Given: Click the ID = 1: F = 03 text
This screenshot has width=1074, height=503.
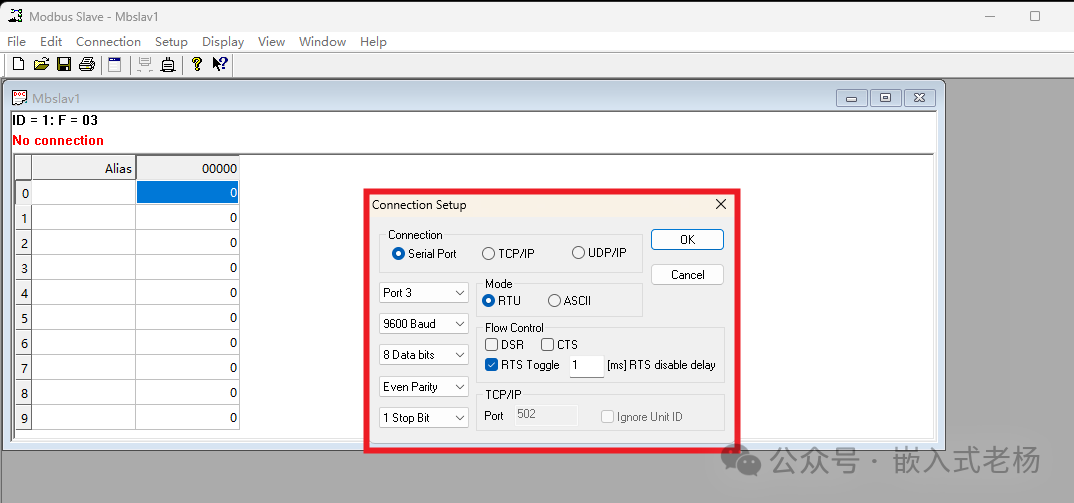Looking at the screenshot, I should pos(55,121).
